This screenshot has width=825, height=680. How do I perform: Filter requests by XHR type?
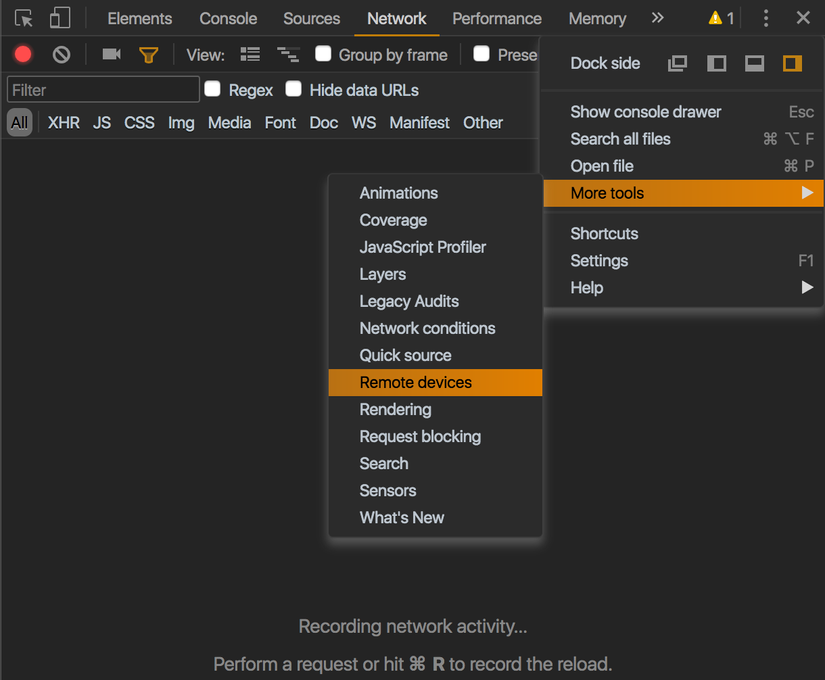point(64,123)
